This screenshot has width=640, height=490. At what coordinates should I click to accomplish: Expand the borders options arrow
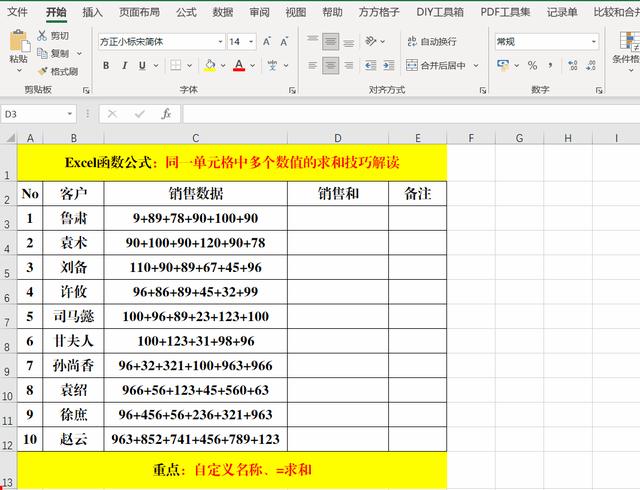[189, 65]
